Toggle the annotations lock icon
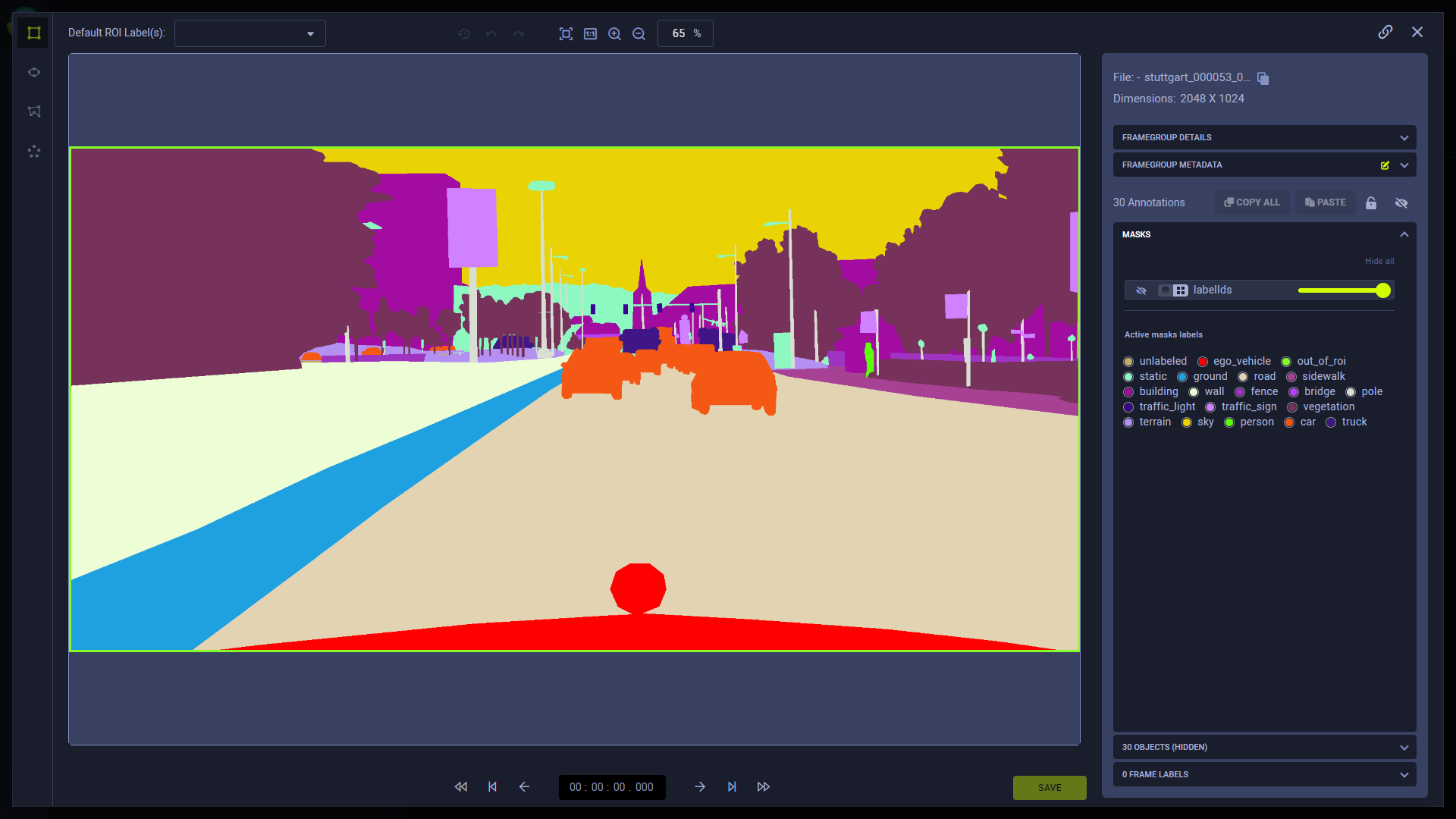This screenshot has width=1456, height=819. (1371, 202)
